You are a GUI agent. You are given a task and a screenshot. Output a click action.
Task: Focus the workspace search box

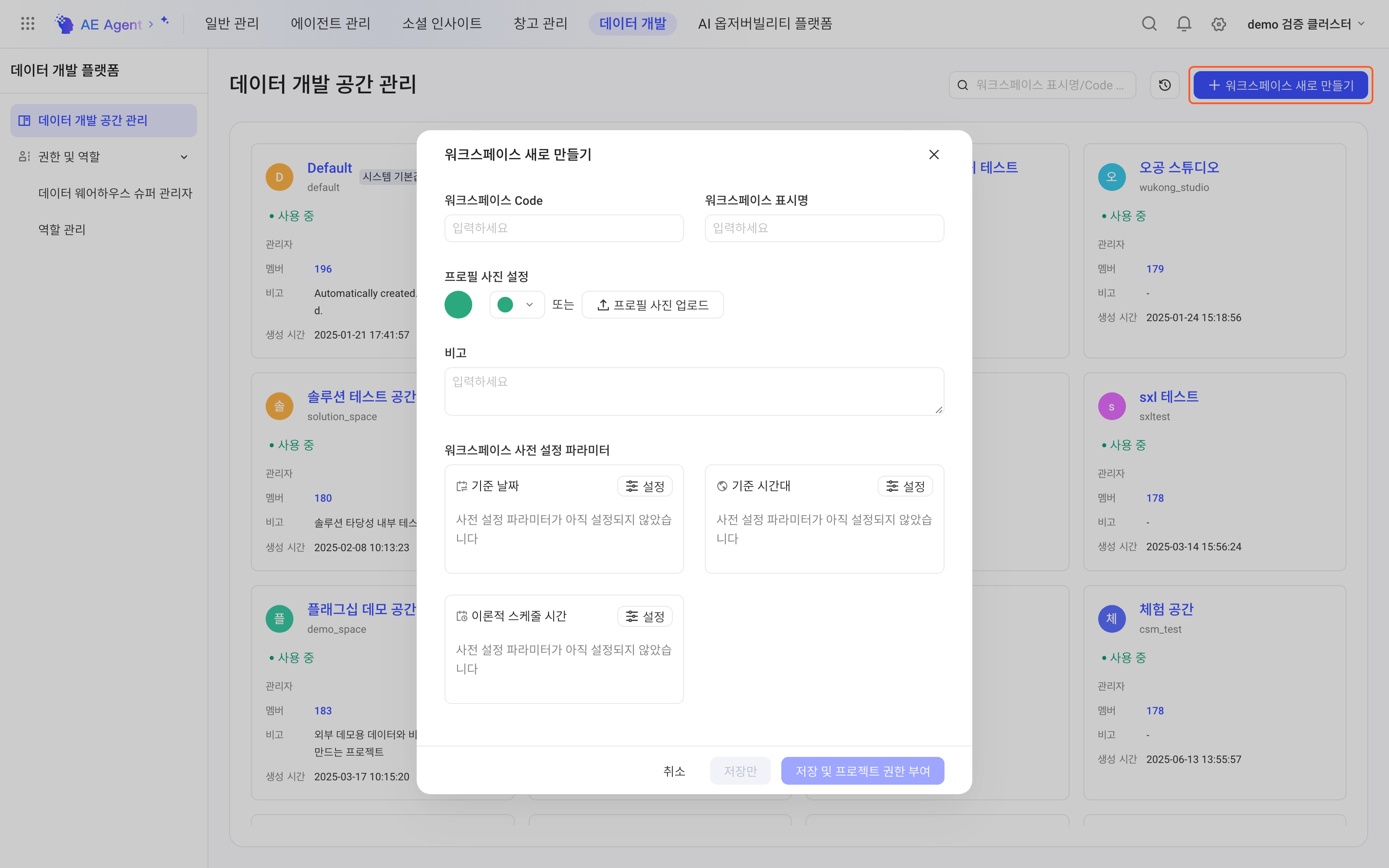point(1042,85)
